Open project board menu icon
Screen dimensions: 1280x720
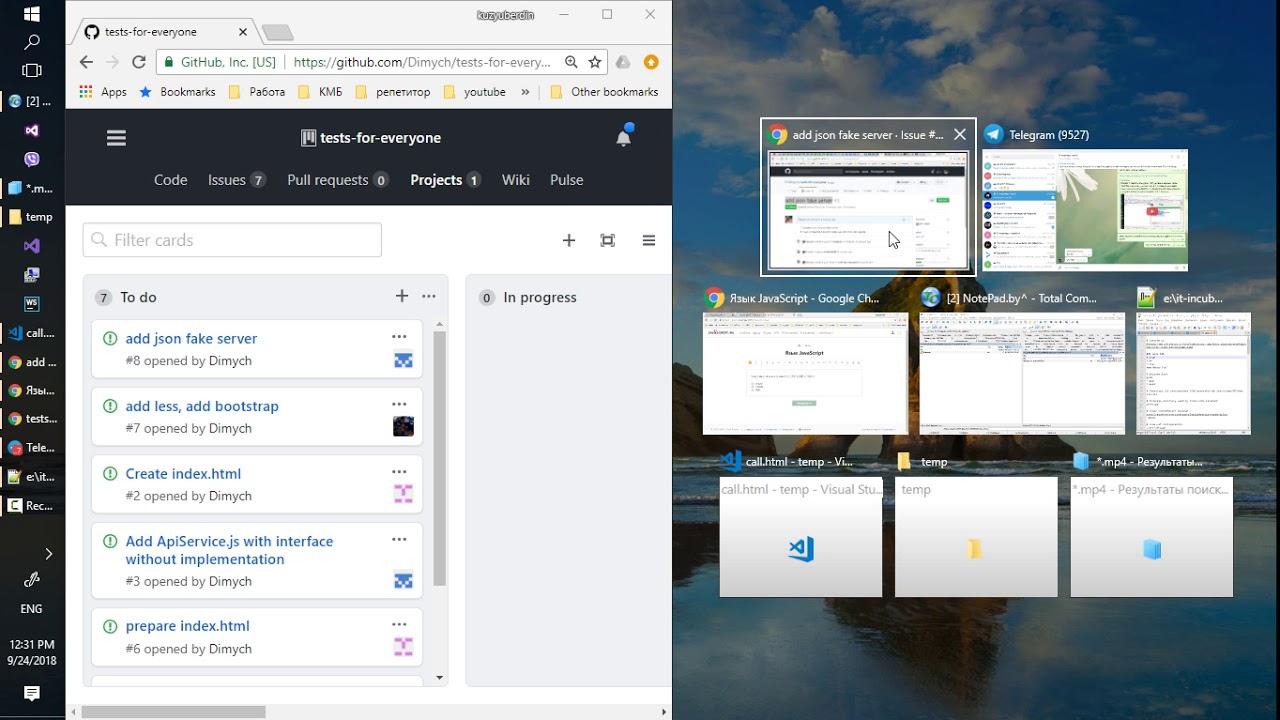pyautogui.click(x=649, y=240)
